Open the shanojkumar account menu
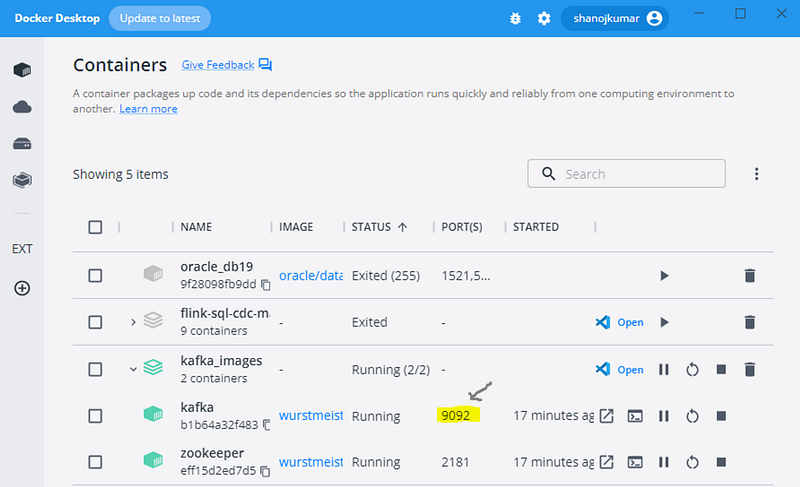The height and width of the screenshot is (487, 800). click(x=615, y=19)
